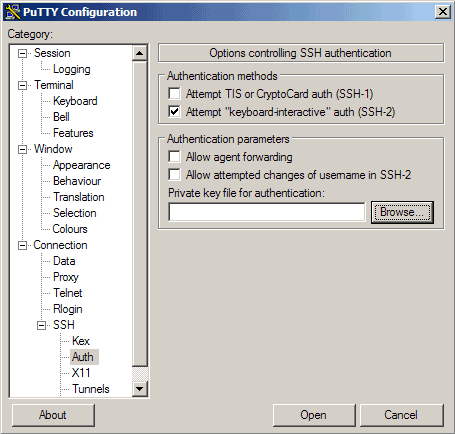Open the Appearance category
This screenshot has width=455, height=434.
(x=82, y=165)
